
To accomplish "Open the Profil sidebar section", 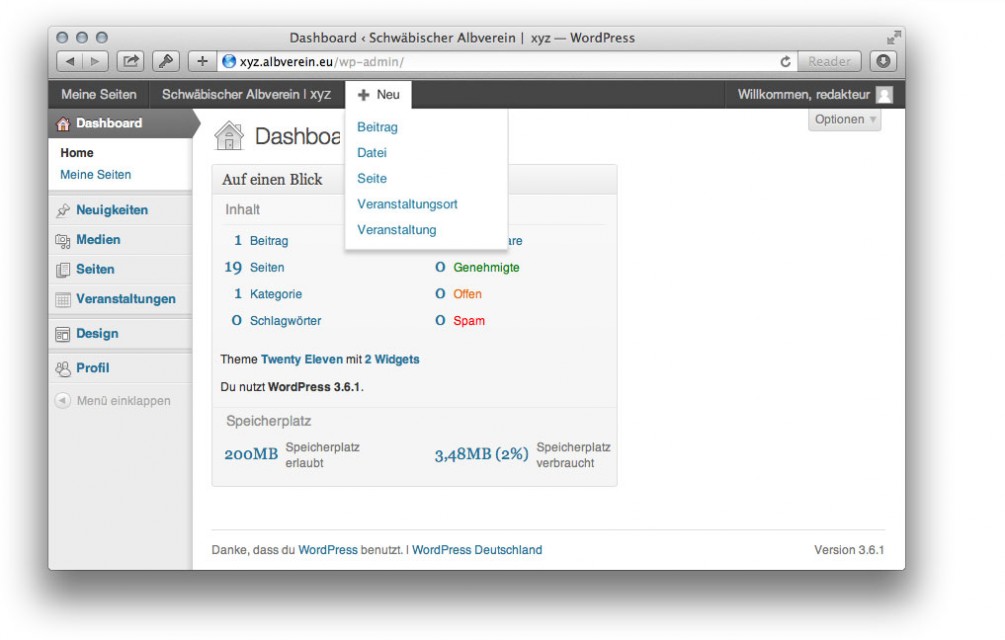I will point(93,368).
